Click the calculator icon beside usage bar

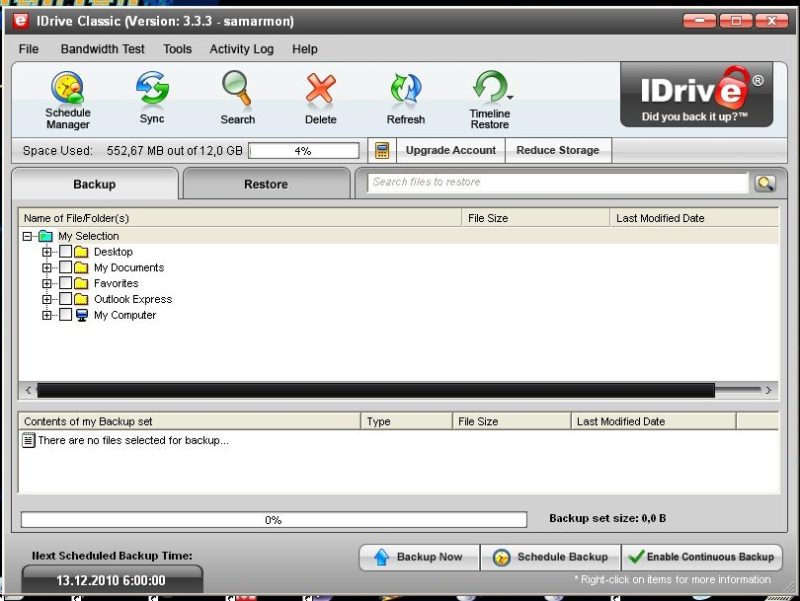381,151
